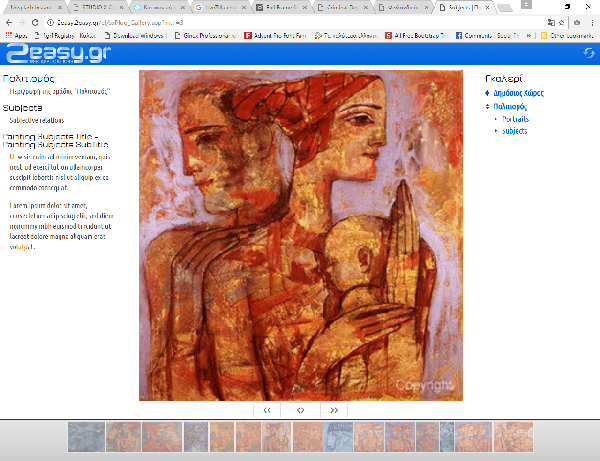Open the translate page icon

[x=551, y=23]
